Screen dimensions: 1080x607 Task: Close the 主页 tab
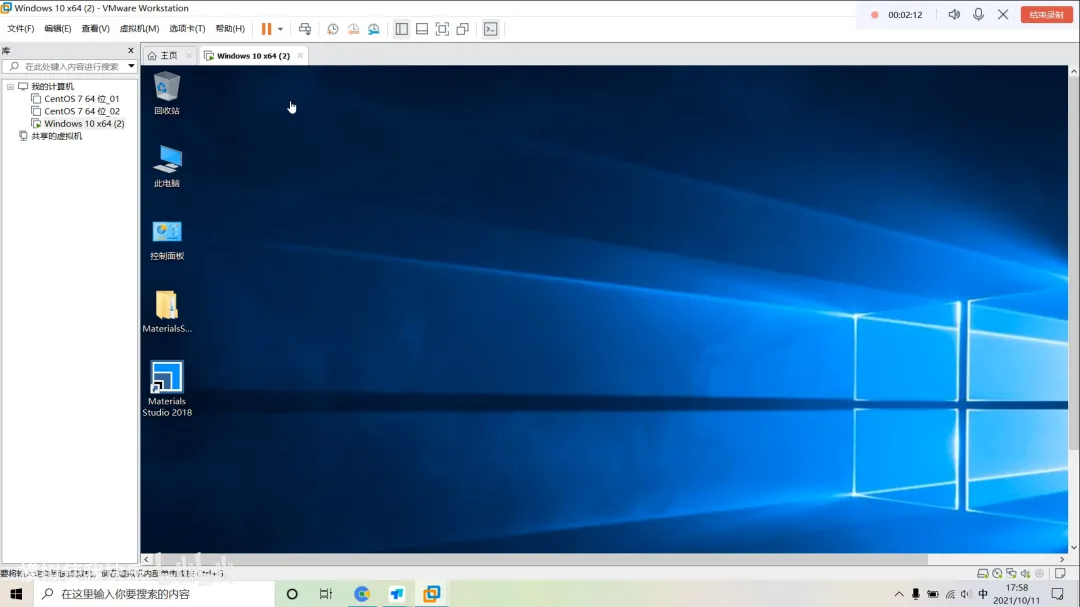pos(189,56)
